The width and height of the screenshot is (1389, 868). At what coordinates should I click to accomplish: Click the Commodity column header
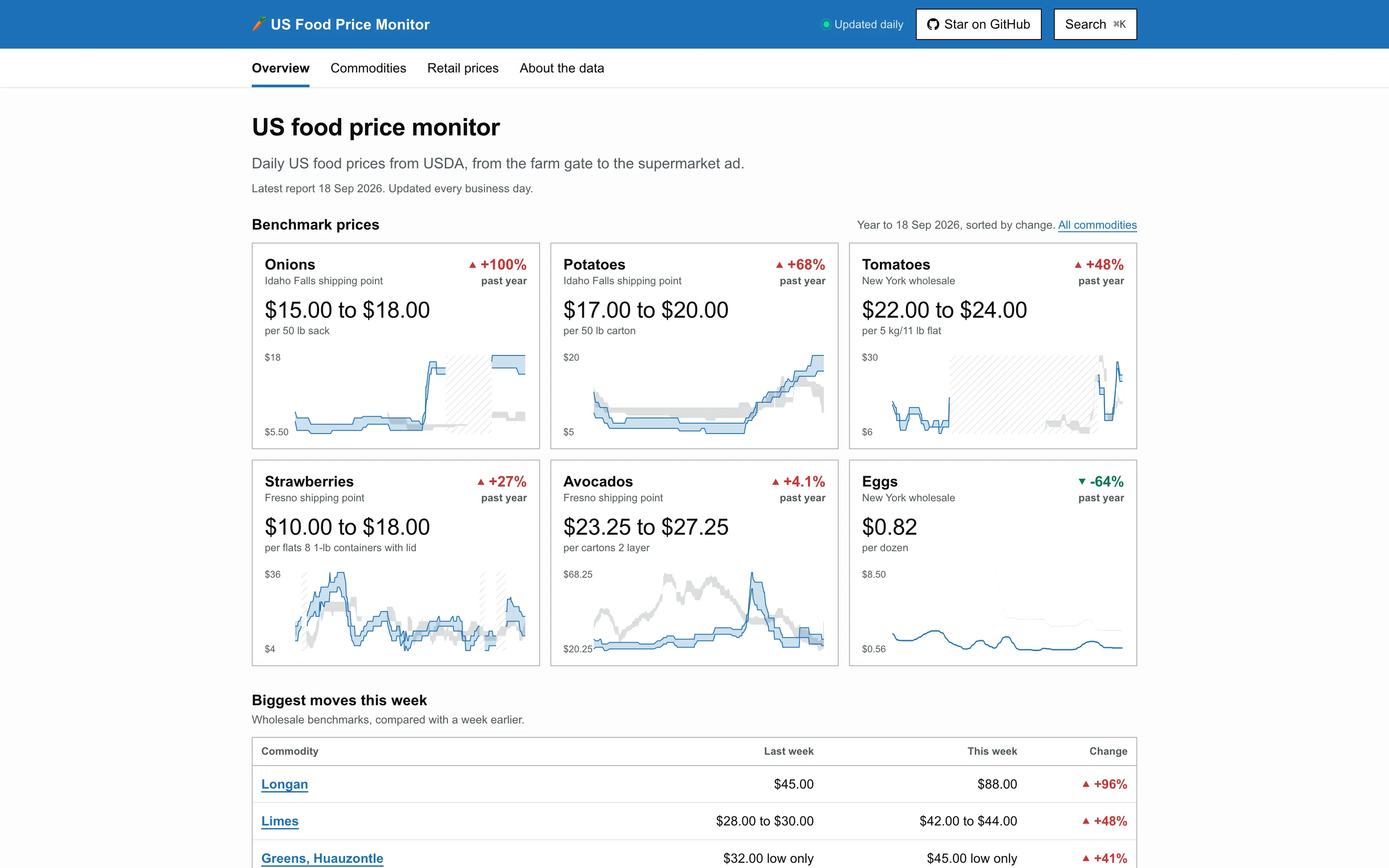click(x=290, y=751)
